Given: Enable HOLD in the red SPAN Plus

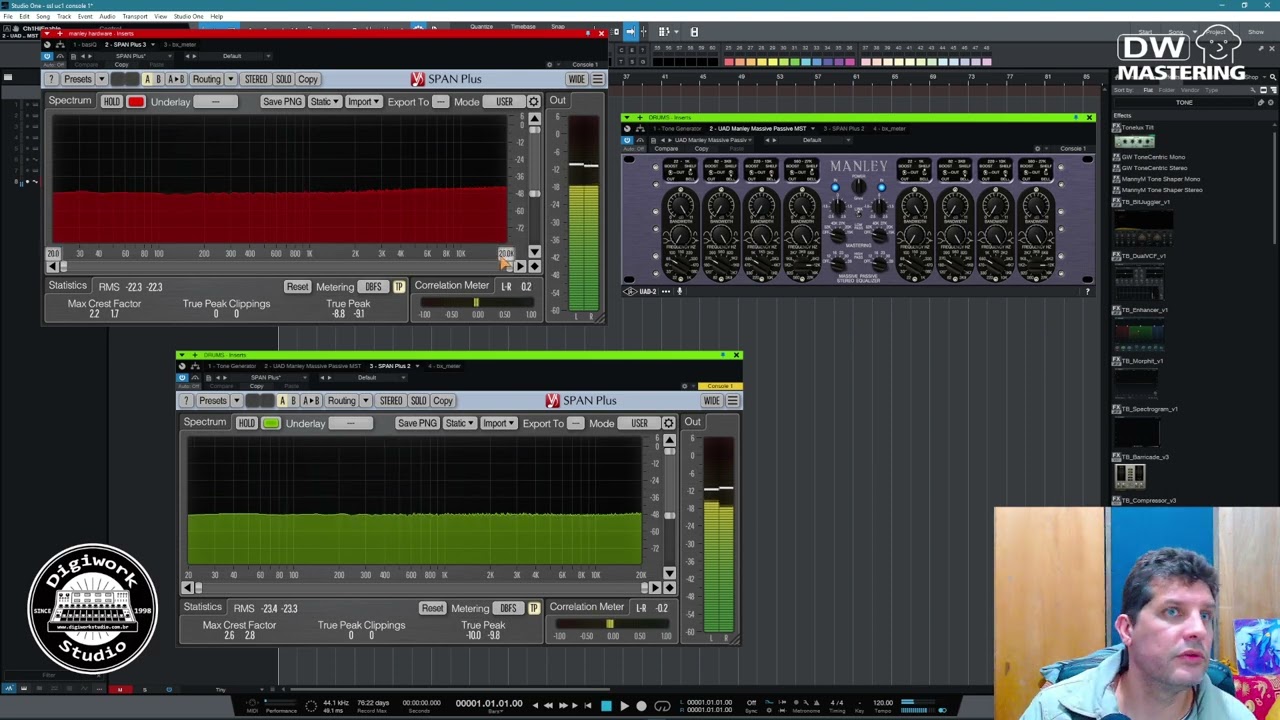Looking at the screenshot, I should 111,102.
